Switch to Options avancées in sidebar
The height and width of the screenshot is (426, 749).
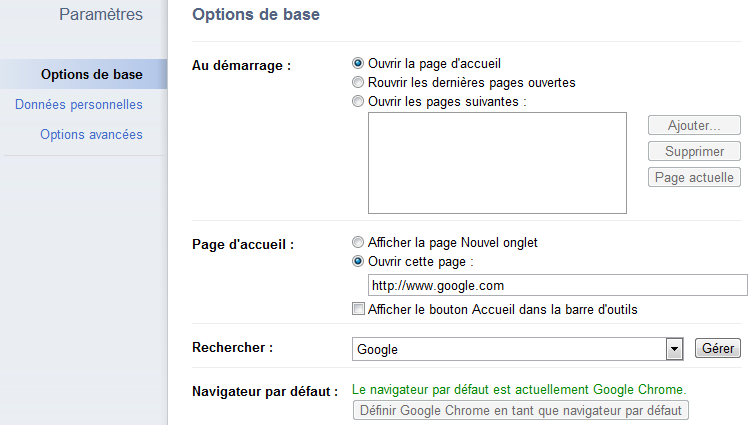pos(91,135)
